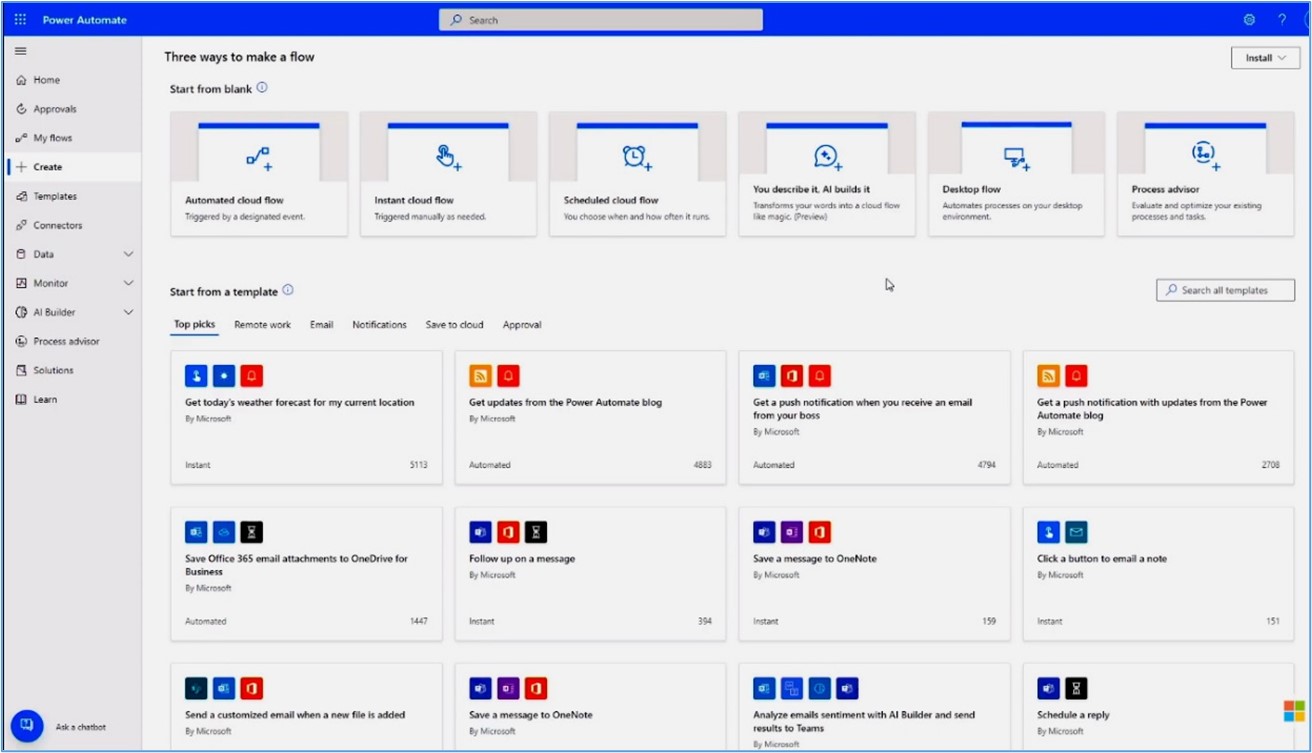Expand the Monitor section chevron
This screenshot has height=753, width=1312.
click(128, 283)
